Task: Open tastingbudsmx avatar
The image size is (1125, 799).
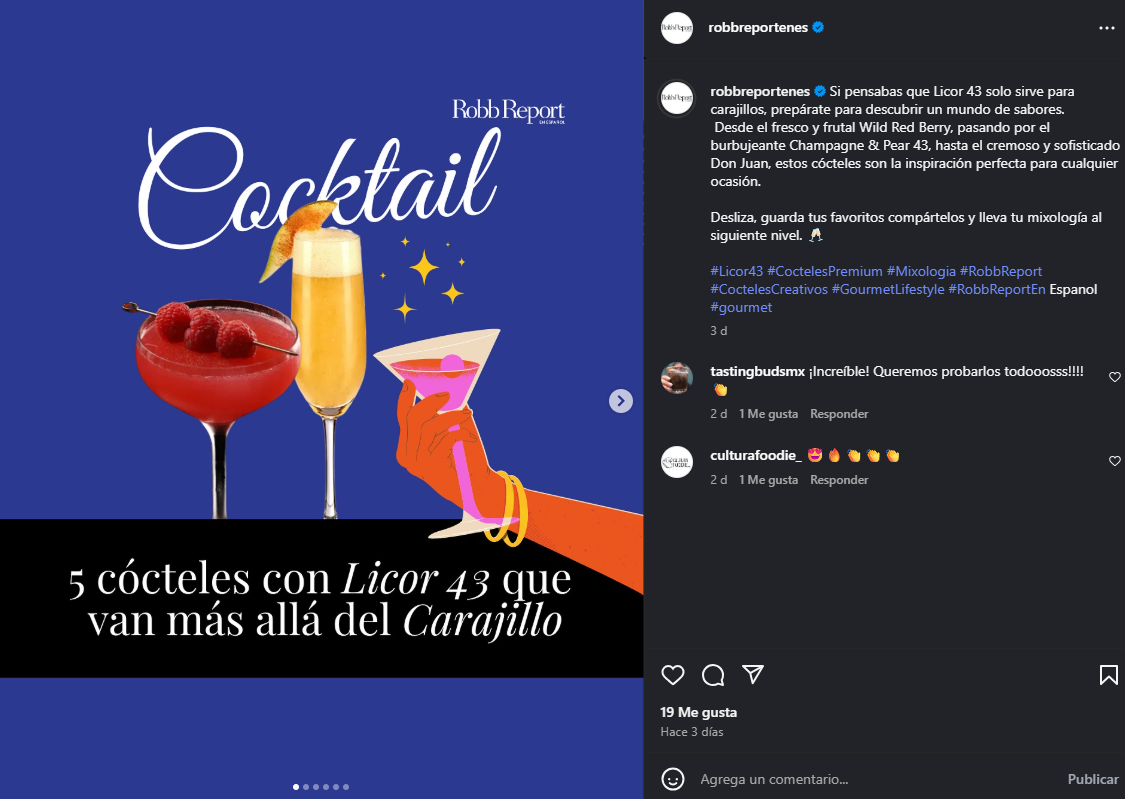Action: click(x=677, y=378)
